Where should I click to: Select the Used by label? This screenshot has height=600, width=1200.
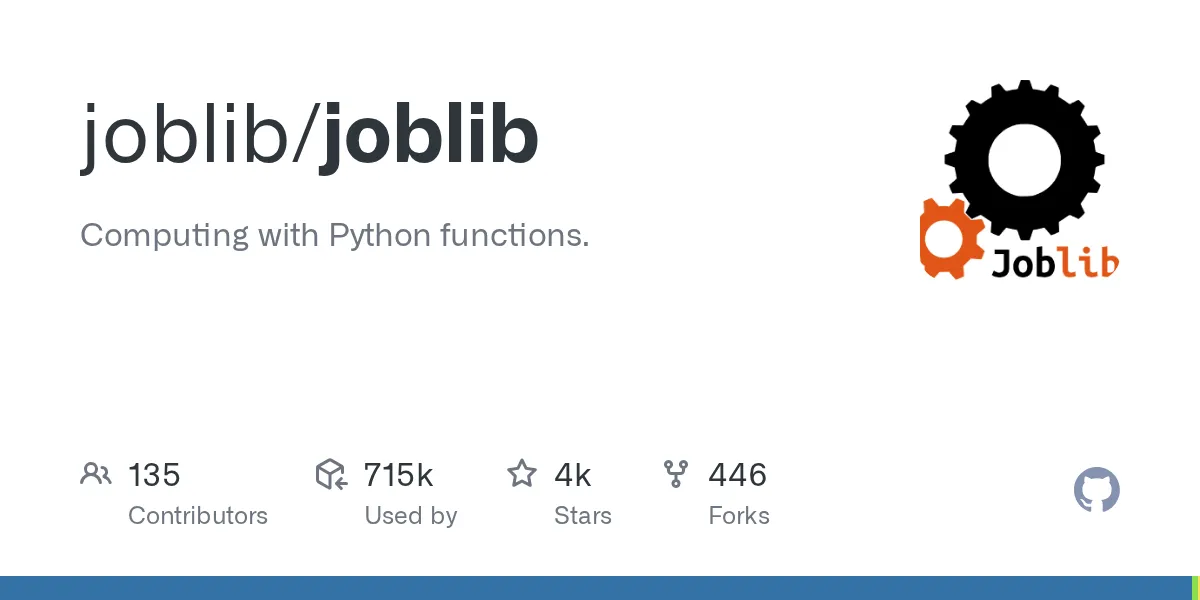tap(410, 516)
